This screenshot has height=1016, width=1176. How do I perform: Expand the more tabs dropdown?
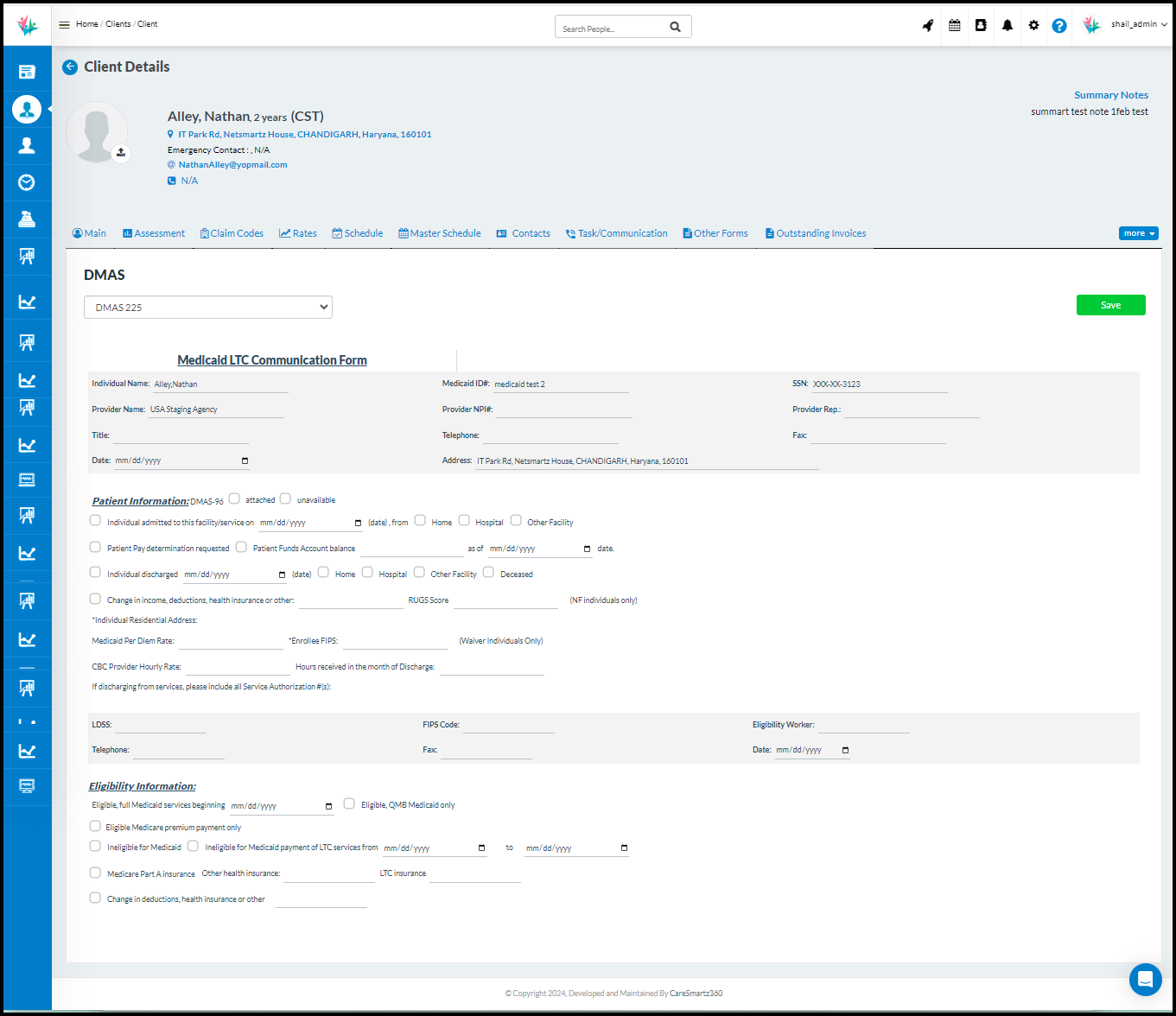click(x=1138, y=233)
